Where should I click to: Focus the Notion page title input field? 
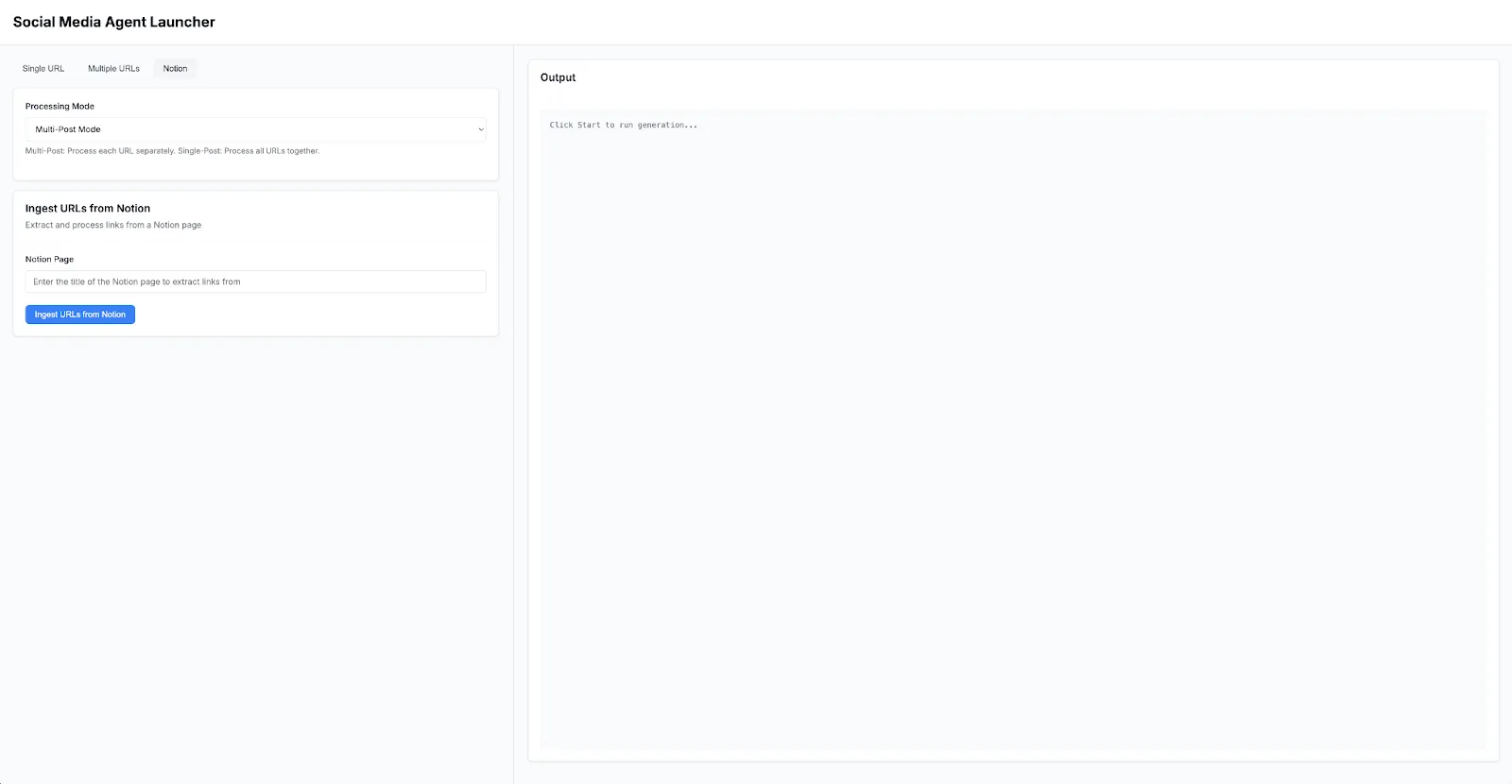(255, 281)
